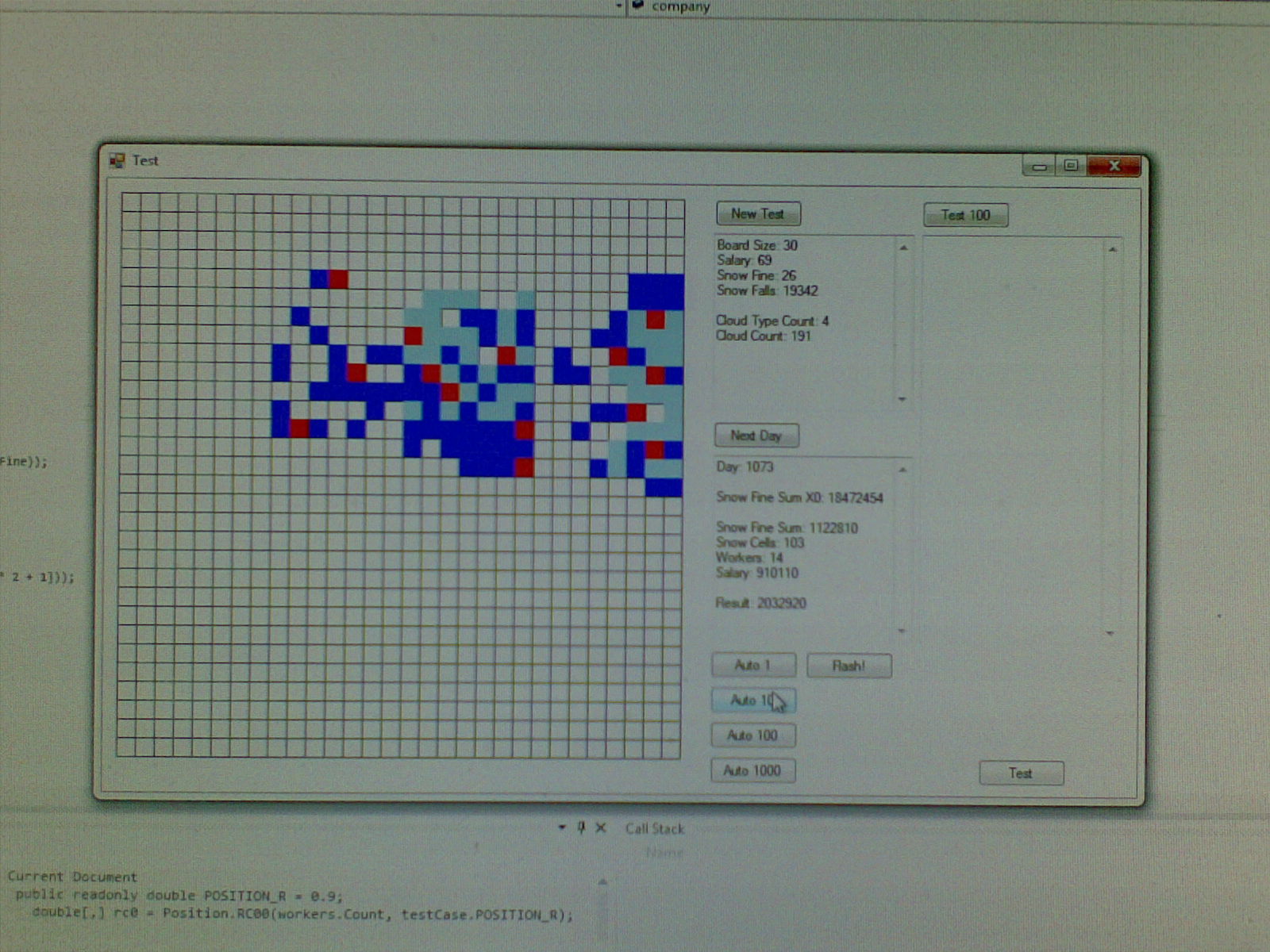This screenshot has height=952, width=1270.
Task: Click the Flash! button
Action: click(849, 666)
